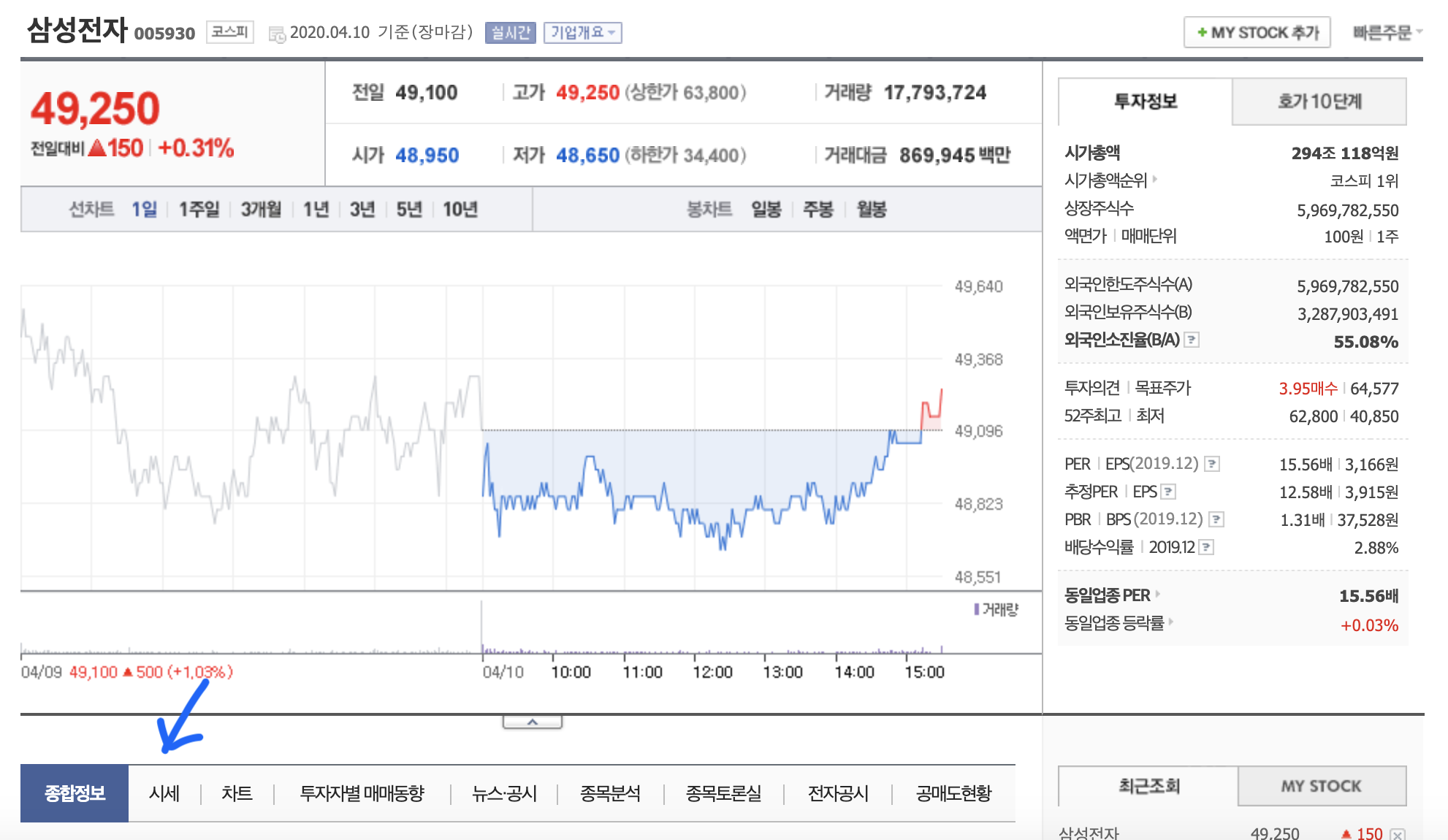
Task: Click the arrow next to 동일업종 등락률
Action: (1170, 622)
